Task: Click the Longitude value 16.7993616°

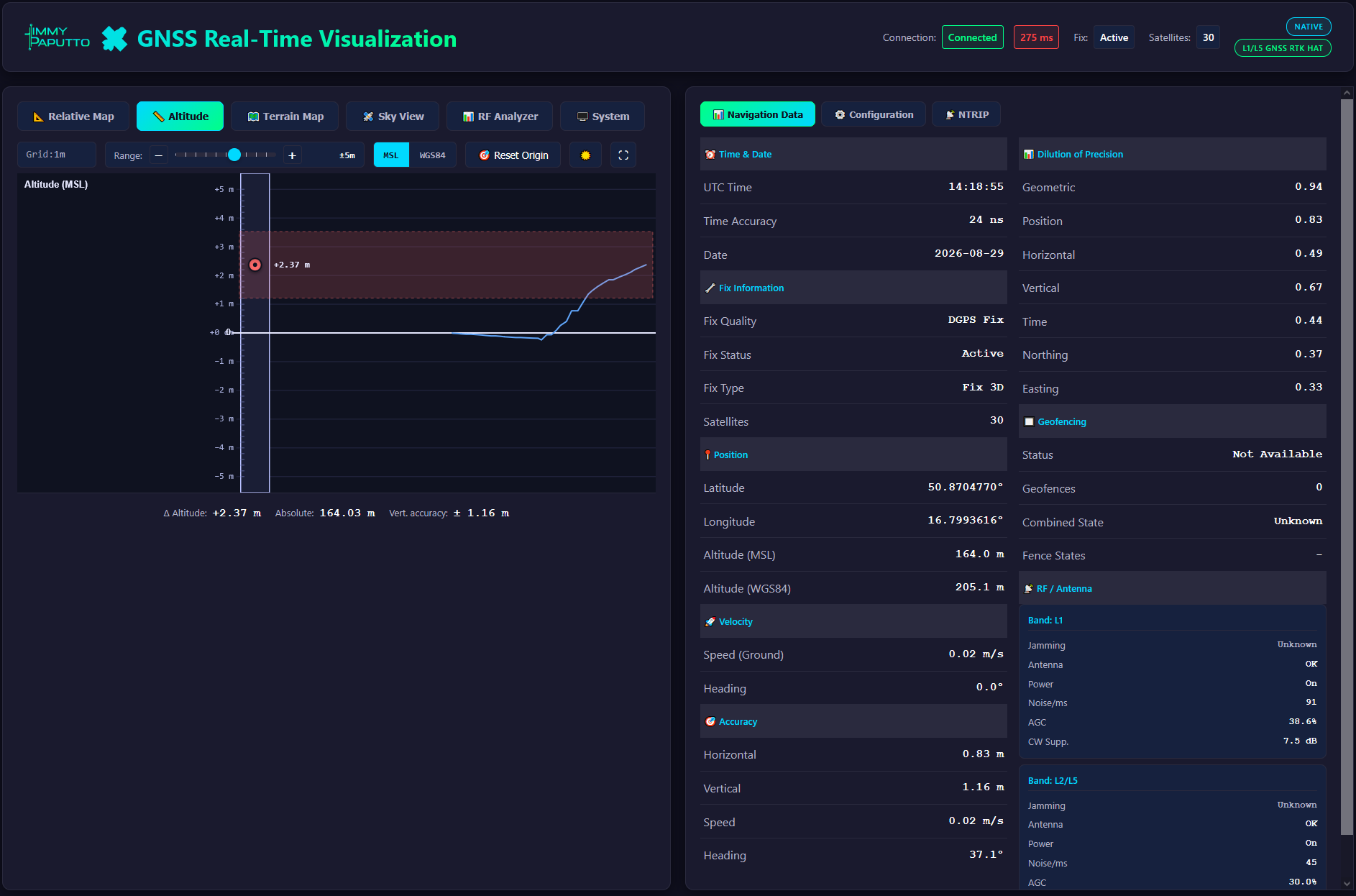Action: [965, 520]
